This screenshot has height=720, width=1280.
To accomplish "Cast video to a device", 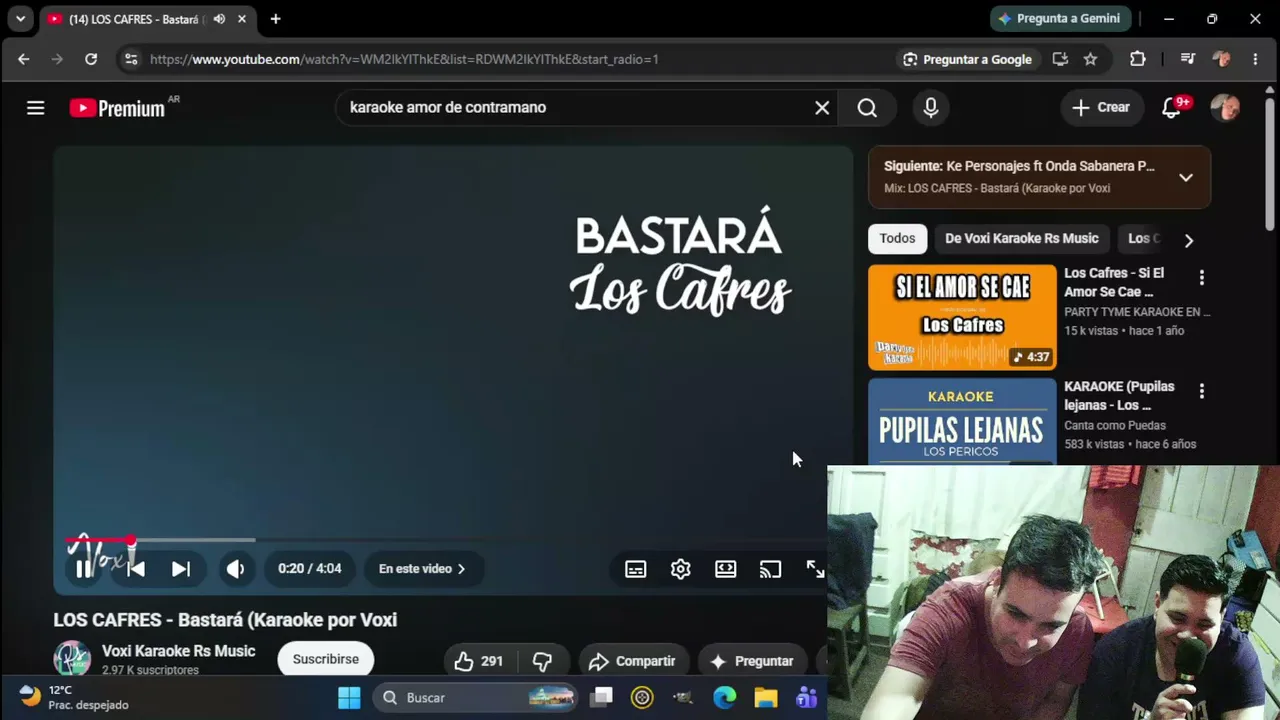I will click(770, 569).
